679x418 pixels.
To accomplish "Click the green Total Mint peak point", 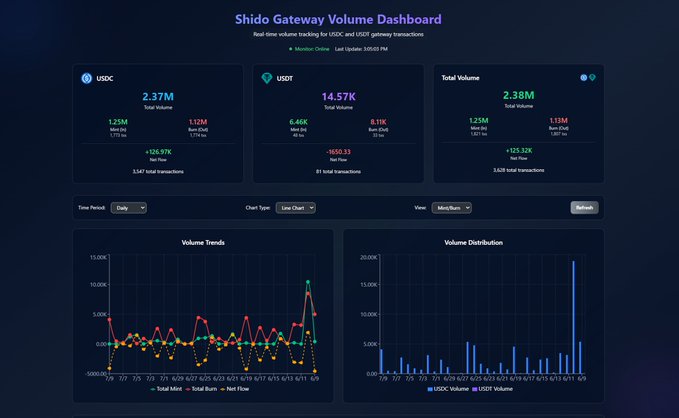I will (x=308, y=282).
